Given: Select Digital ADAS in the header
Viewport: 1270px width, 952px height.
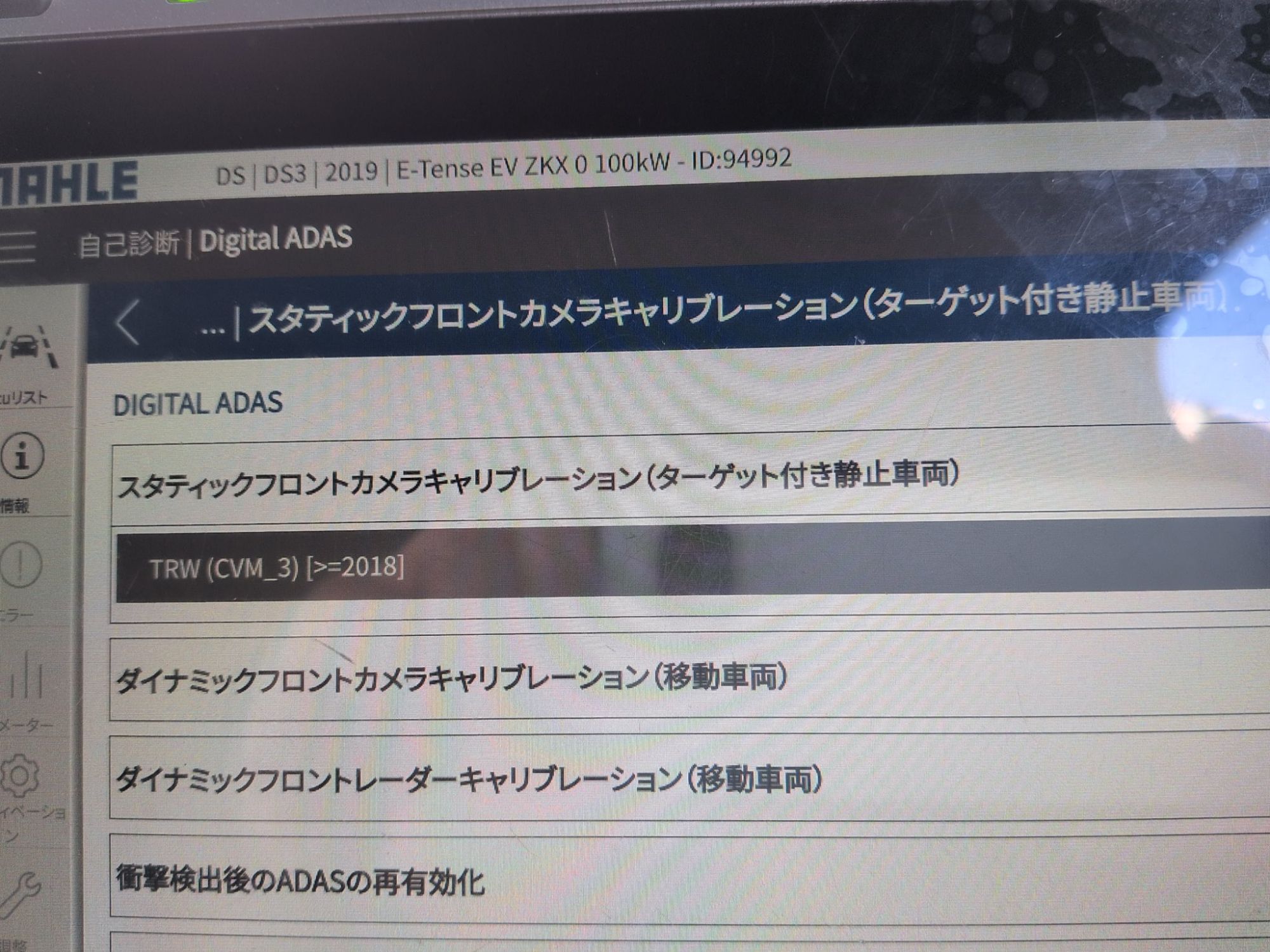Looking at the screenshot, I should pyautogui.click(x=276, y=239).
